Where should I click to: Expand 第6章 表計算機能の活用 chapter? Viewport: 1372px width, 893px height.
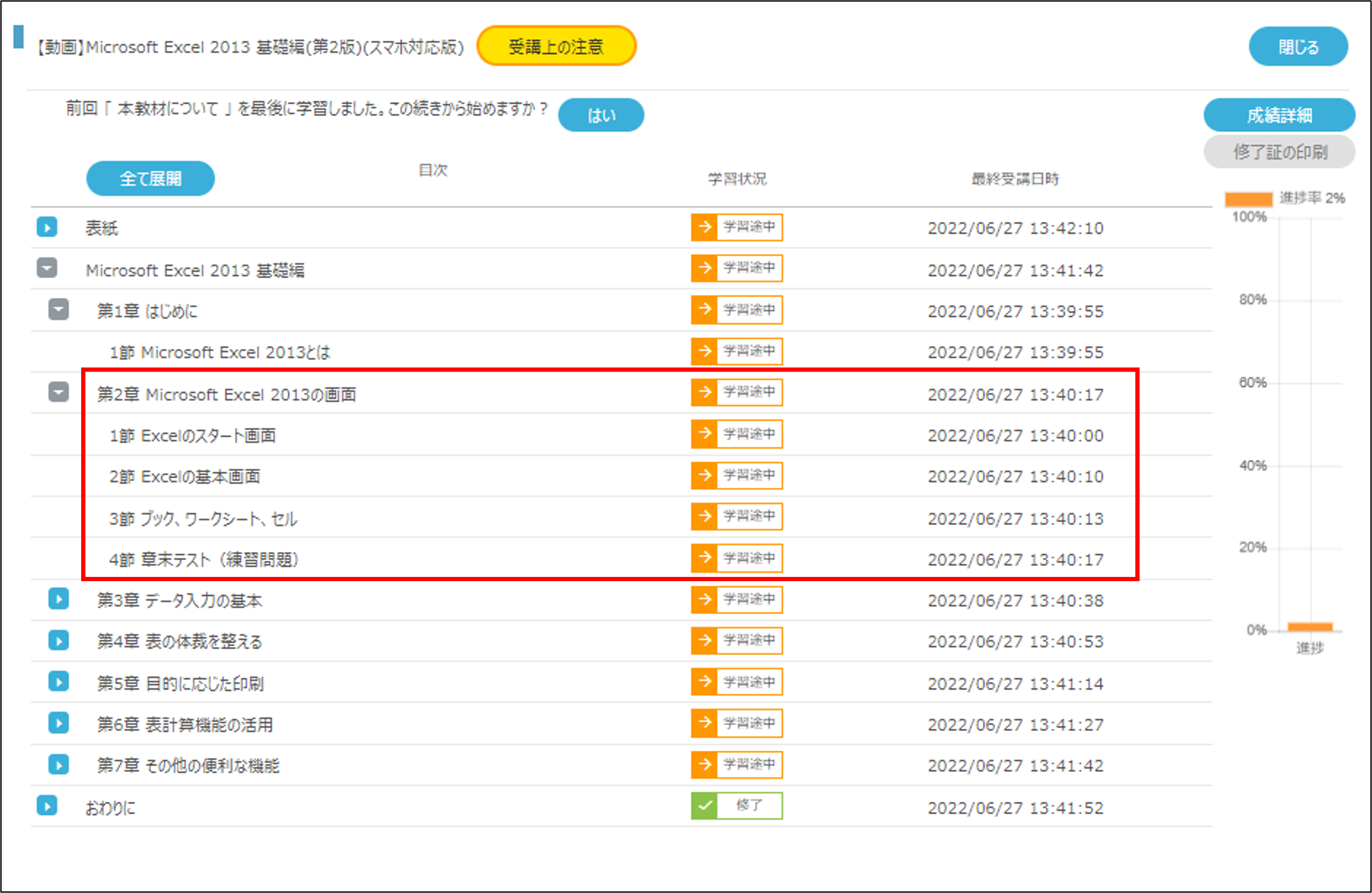coord(59,723)
